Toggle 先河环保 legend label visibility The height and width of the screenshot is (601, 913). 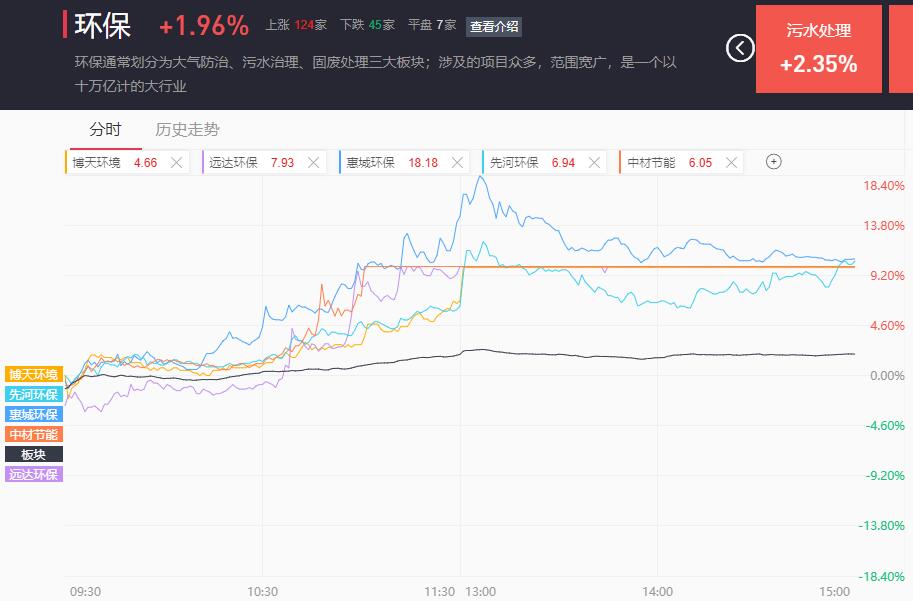(x=34, y=394)
